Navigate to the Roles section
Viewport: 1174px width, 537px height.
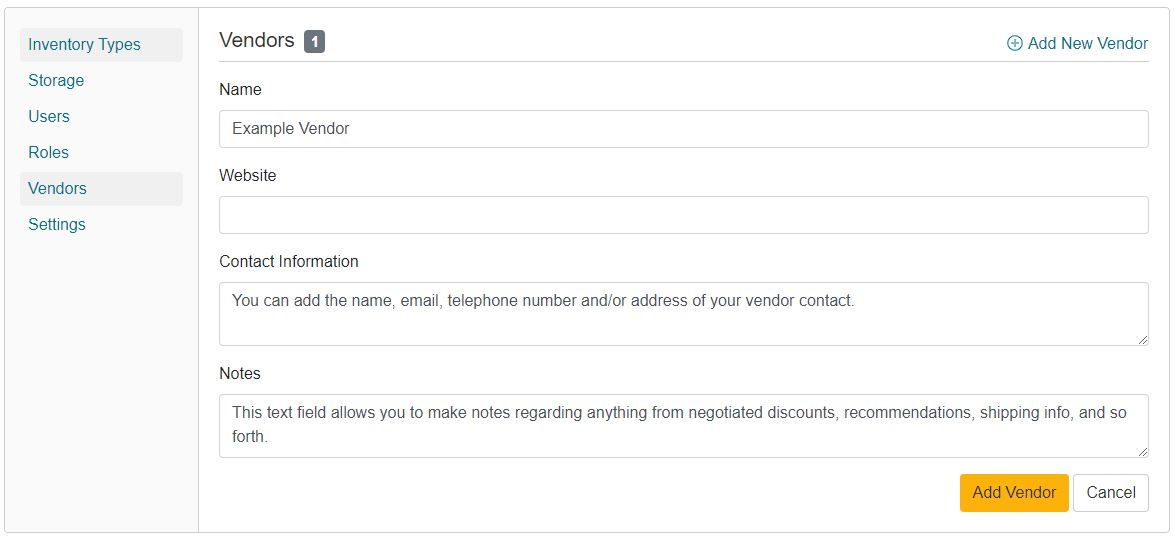pyautogui.click(x=48, y=153)
